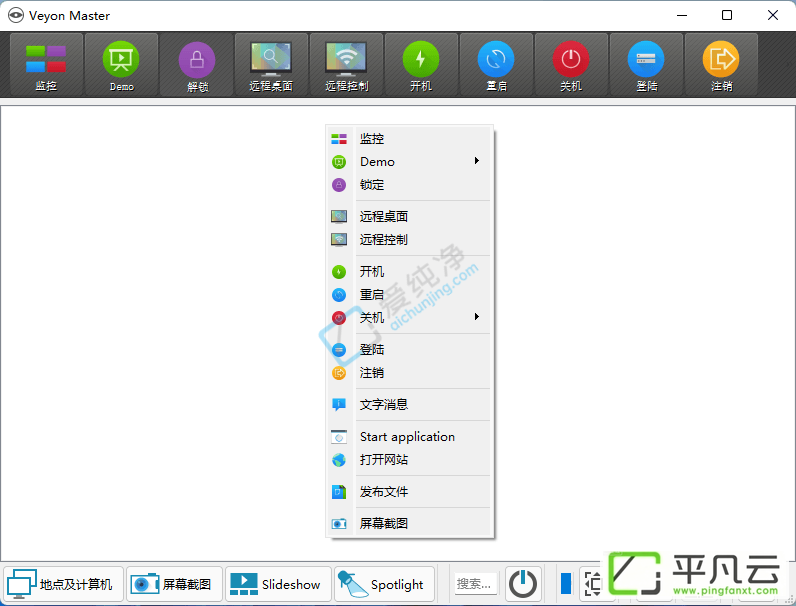This screenshot has height=606, width=796.
Task: Select Start application in context menu
Action: [x=409, y=436]
